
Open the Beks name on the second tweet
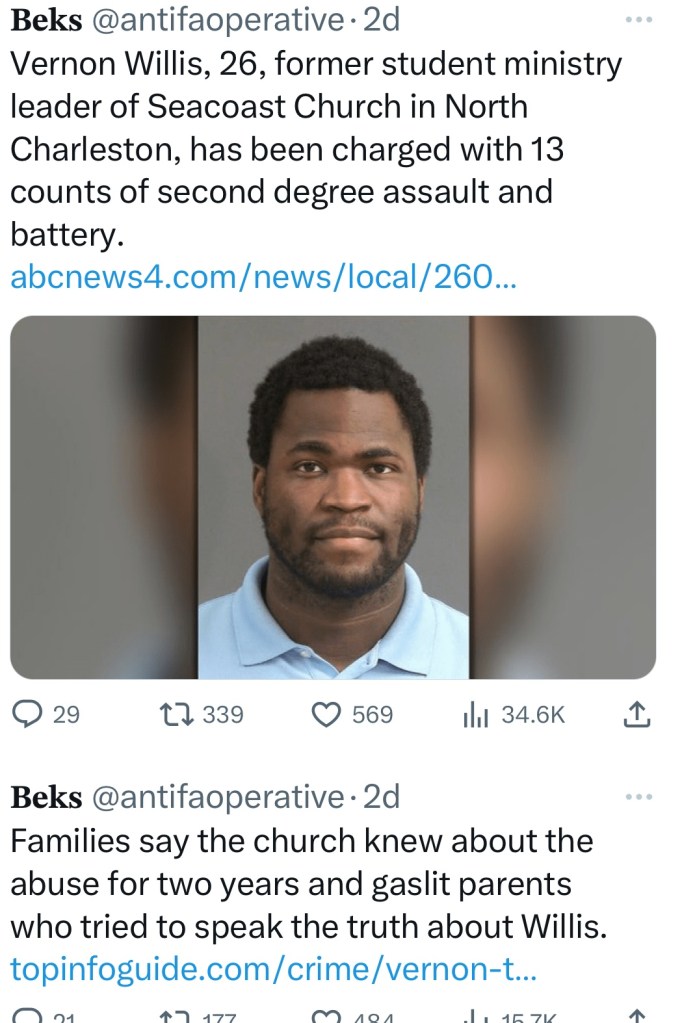coord(46,797)
